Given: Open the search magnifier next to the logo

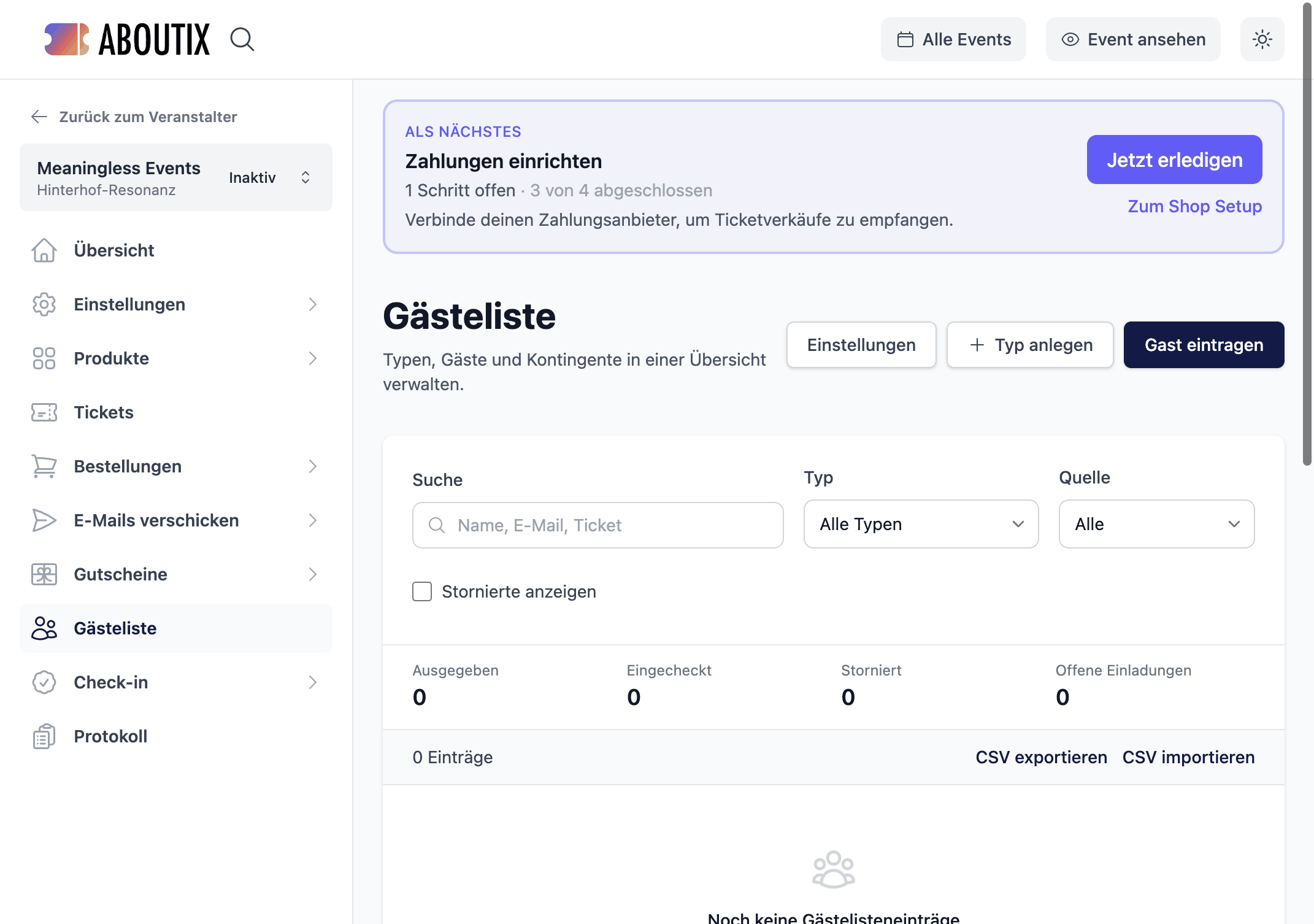Looking at the screenshot, I should click(x=242, y=39).
